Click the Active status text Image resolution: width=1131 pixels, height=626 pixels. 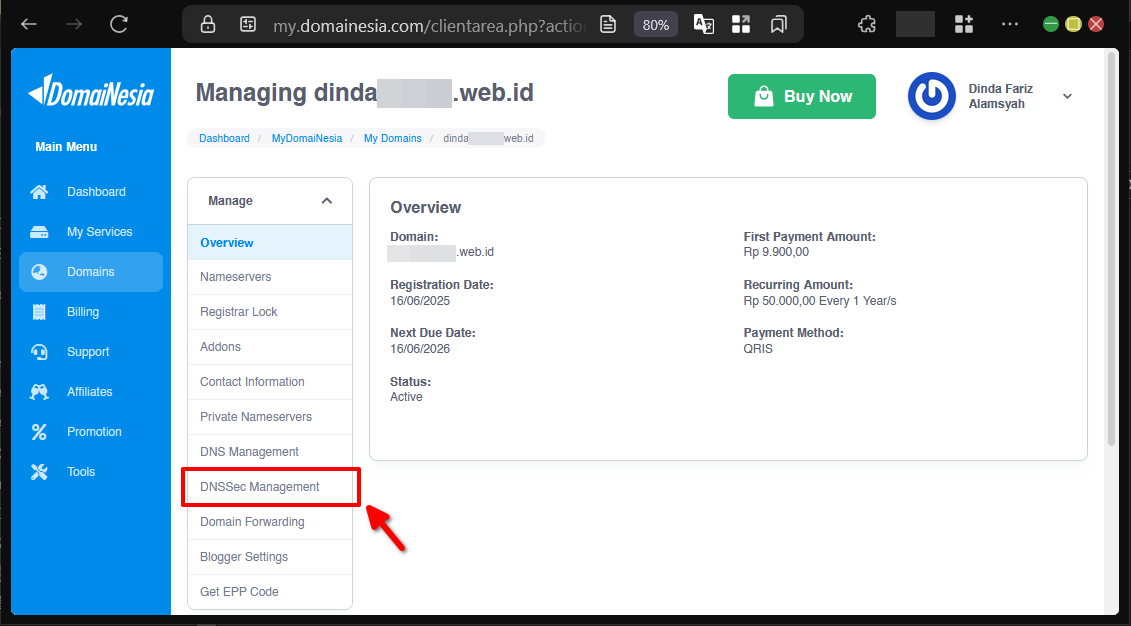406,397
